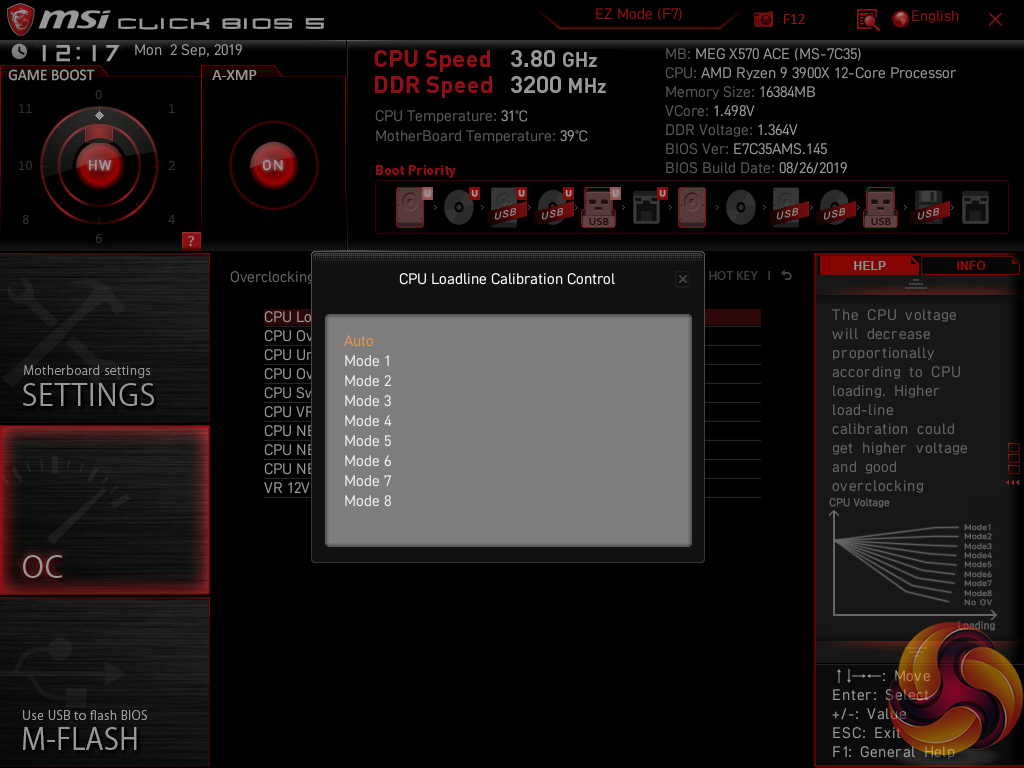Open the Game Boost question mark help

tap(191, 240)
